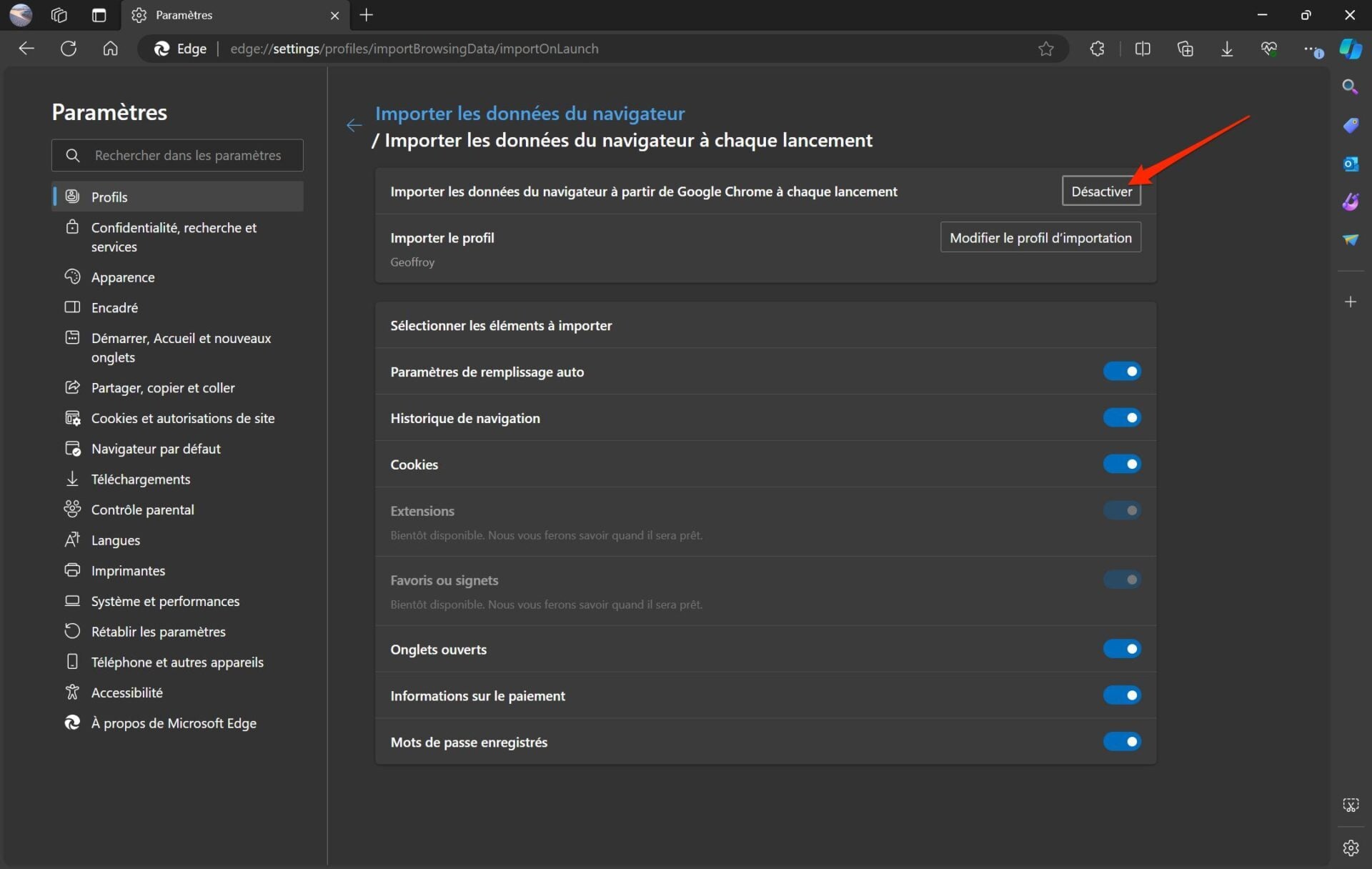Open the Apparence settings section
Viewport: 1372px width, 869px height.
coord(122,277)
